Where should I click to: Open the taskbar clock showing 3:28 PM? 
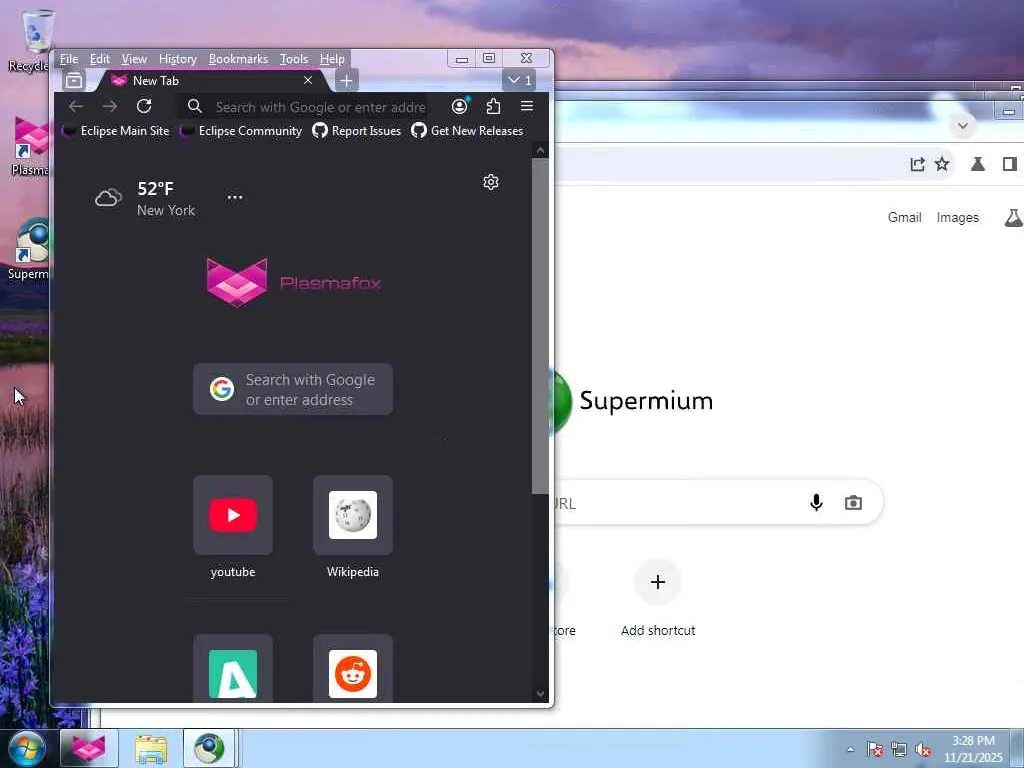pos(973,748)
